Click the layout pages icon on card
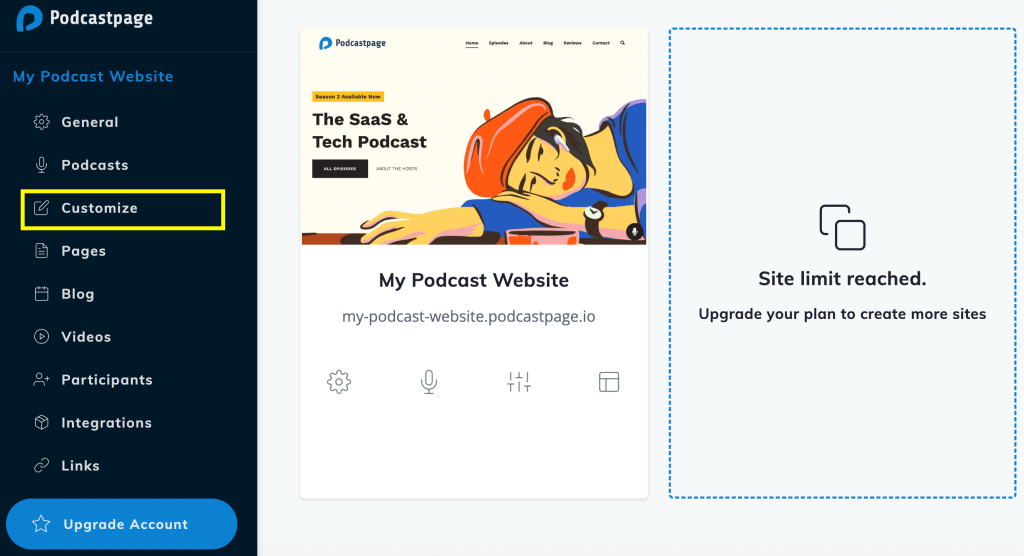This screenshot has height=556, width=1024. coord(609,382)
